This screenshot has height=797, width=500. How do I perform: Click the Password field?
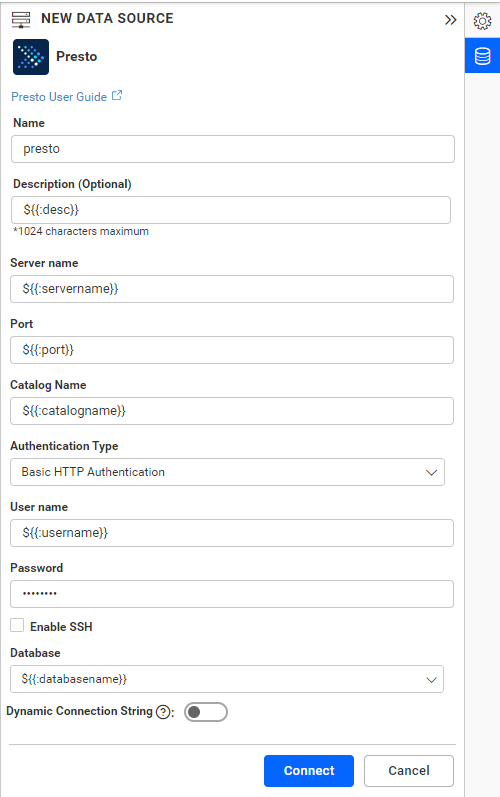click(232, 594)
